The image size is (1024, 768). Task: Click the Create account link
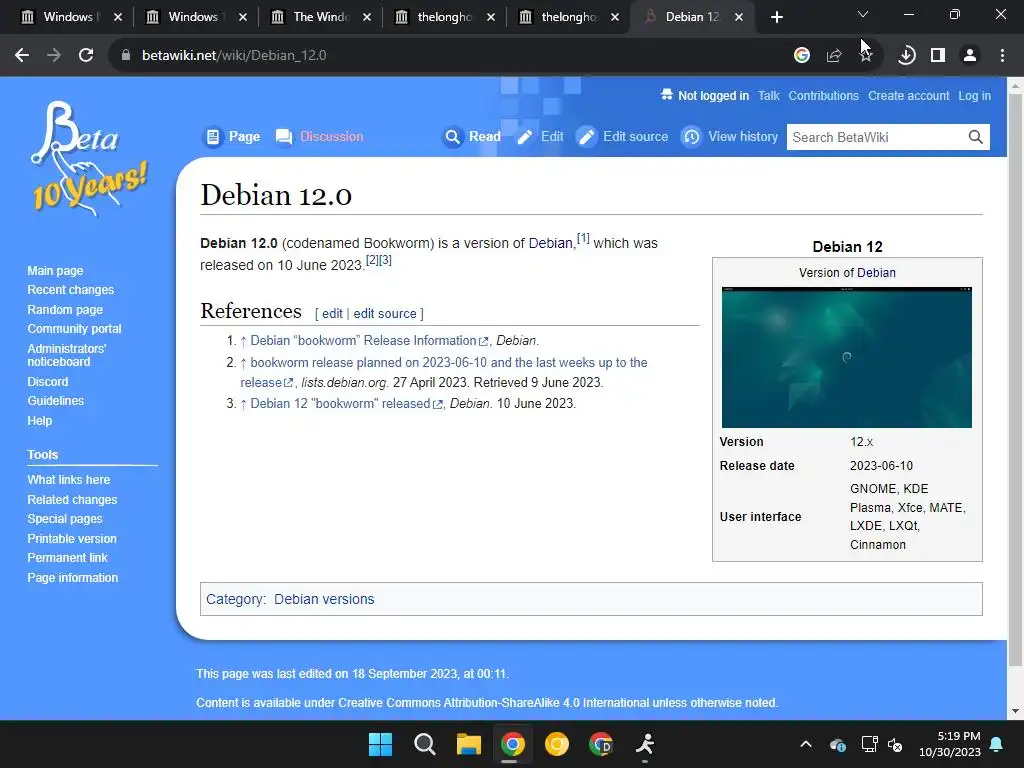click(x=908, y=95)
